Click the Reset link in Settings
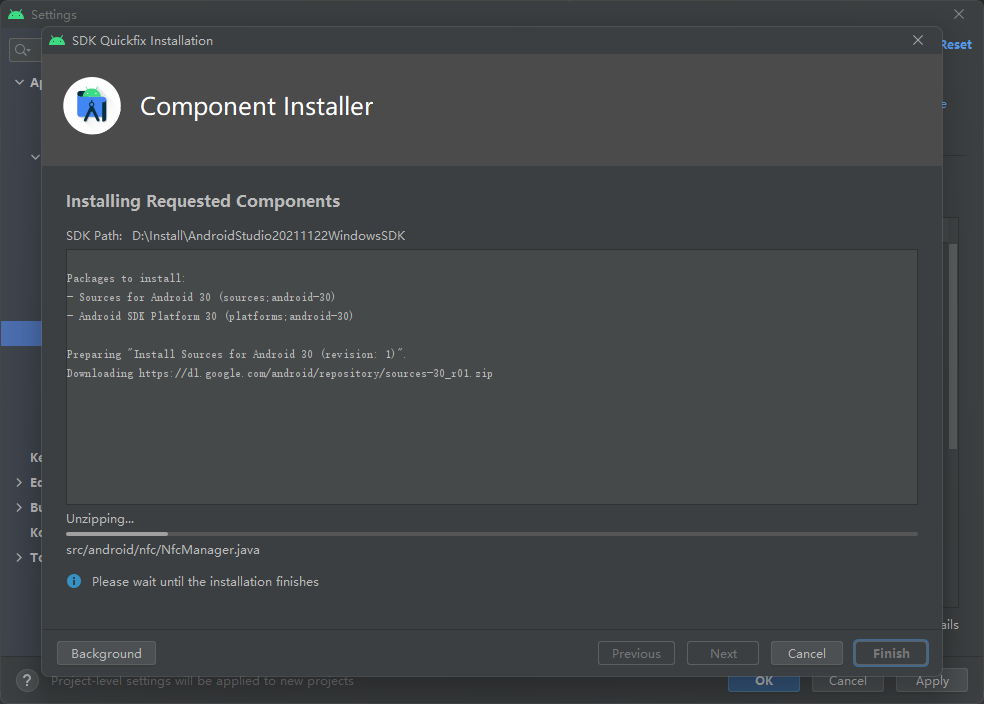This screenshot has width=984, height=704. [956, 45]
